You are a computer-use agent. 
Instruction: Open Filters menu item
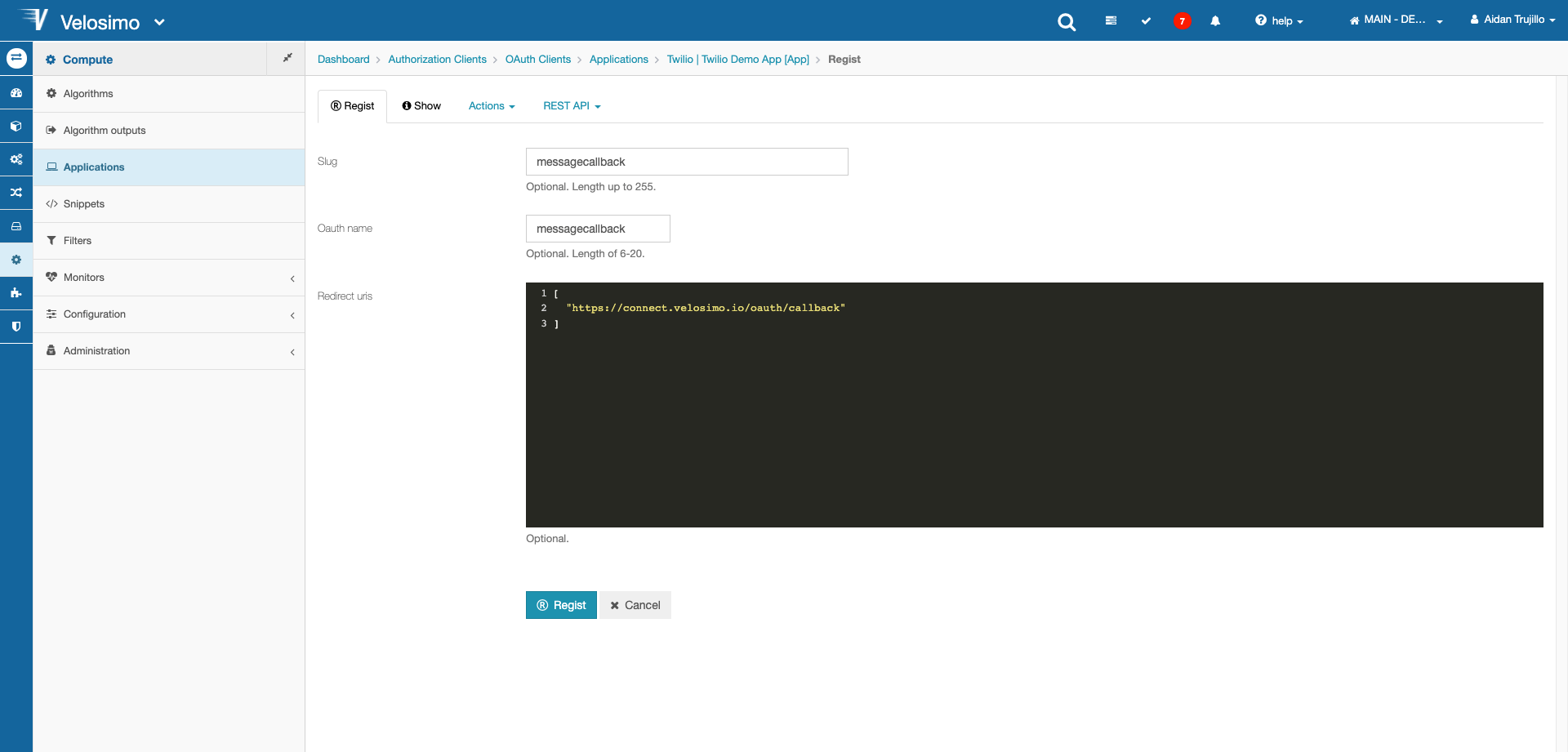[x=169, y=241]
